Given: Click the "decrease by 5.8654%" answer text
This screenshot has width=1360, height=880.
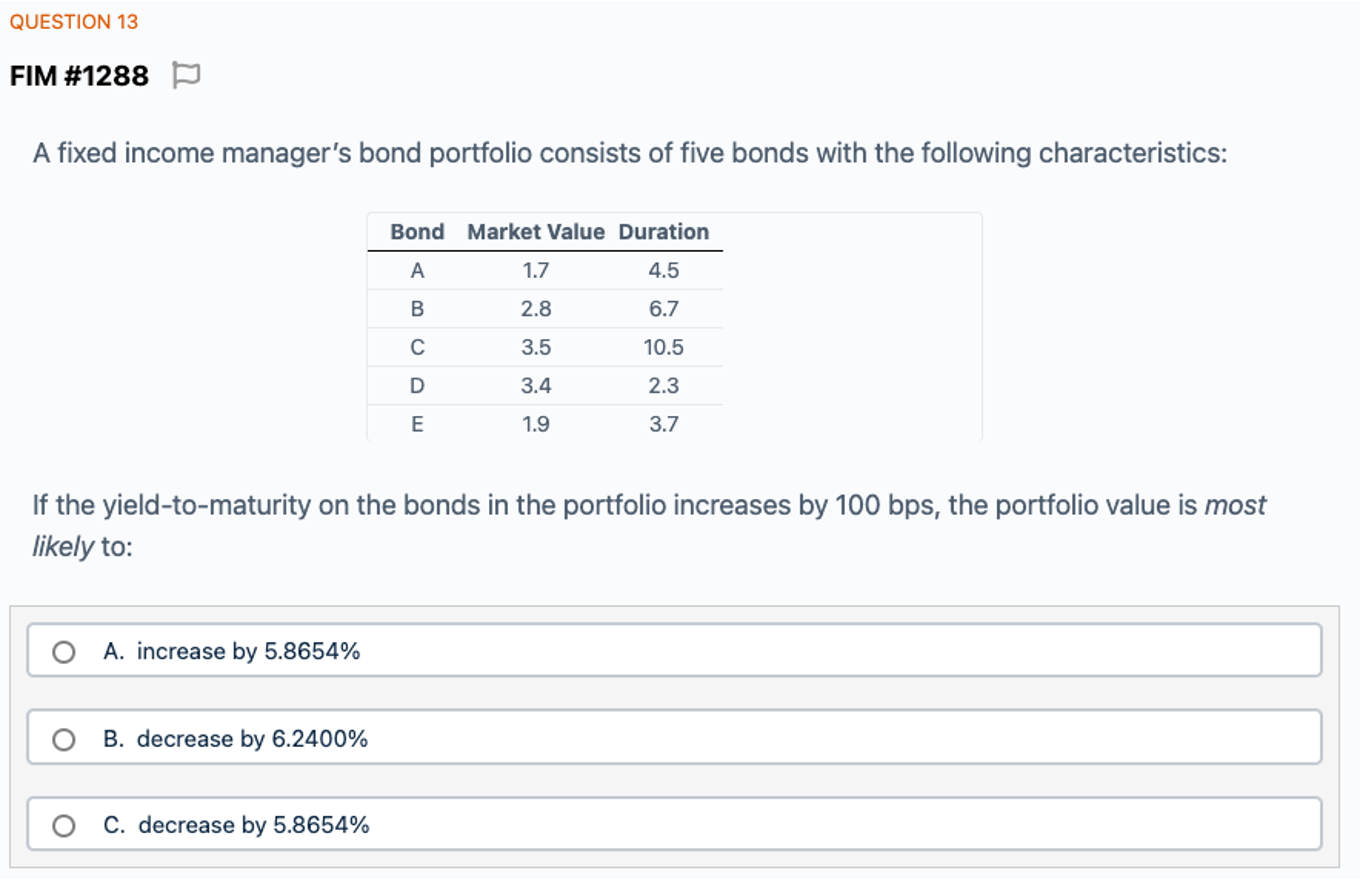Looking at the screenshot, I should point(253,826).
